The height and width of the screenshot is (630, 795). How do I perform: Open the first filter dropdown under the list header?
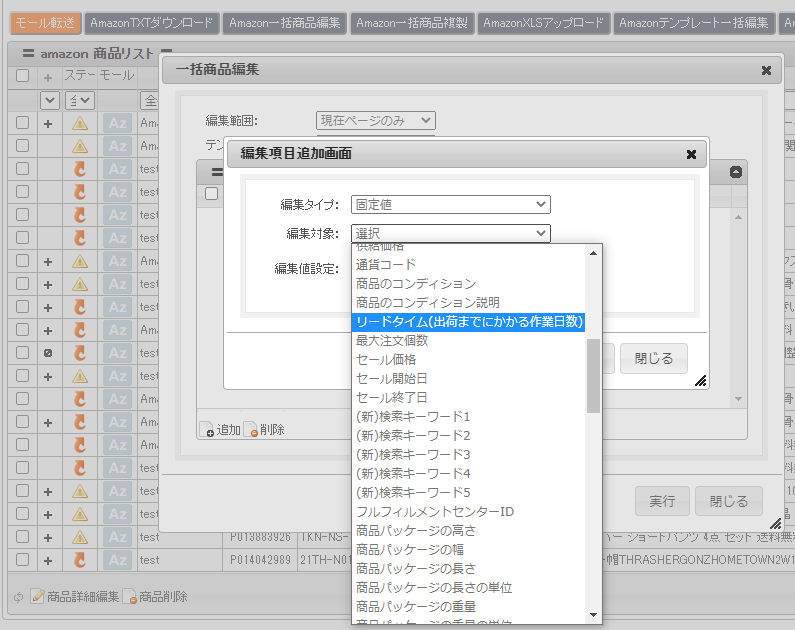pos(50,100)
